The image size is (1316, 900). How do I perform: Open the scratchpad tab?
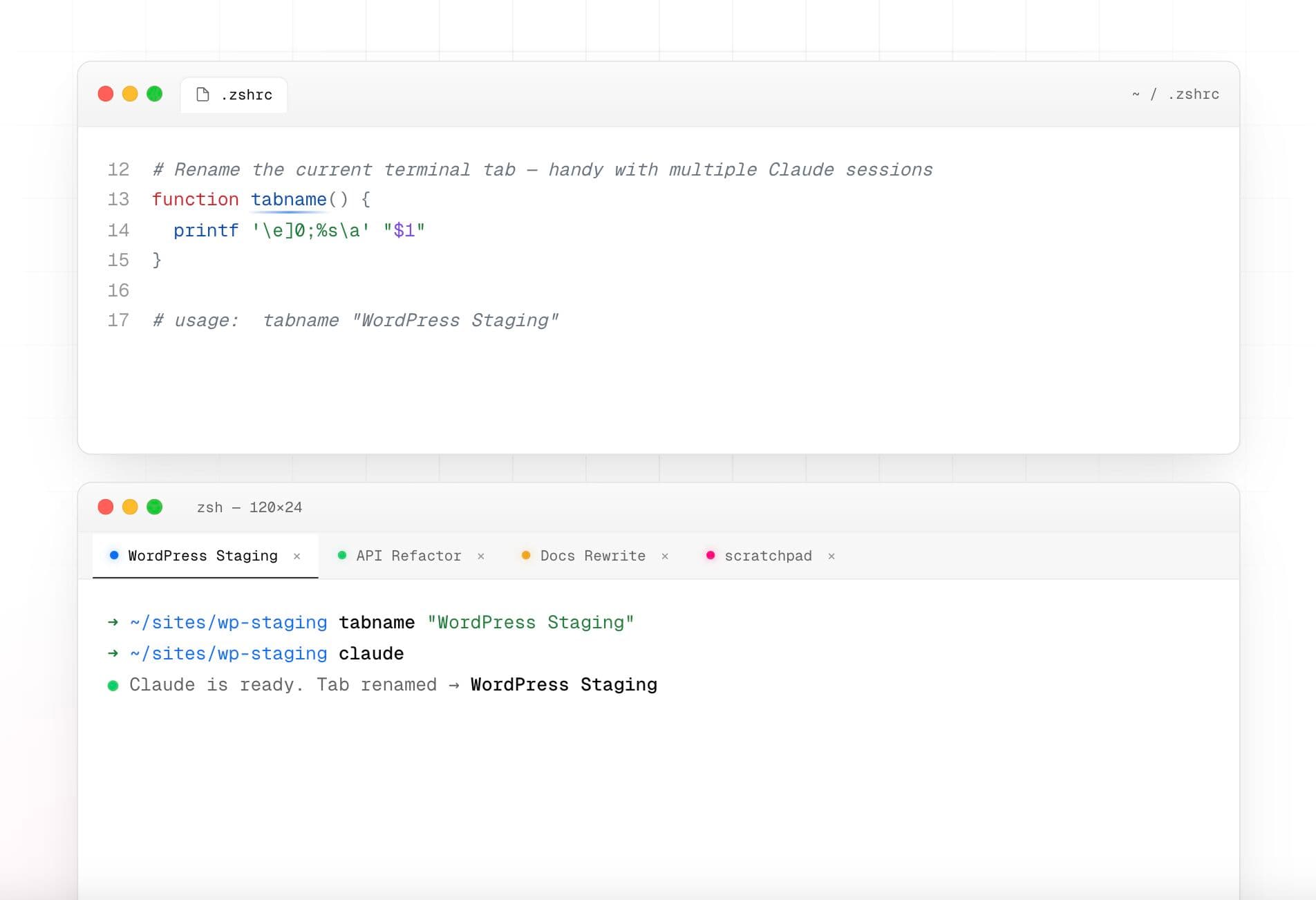pos(768,556)
